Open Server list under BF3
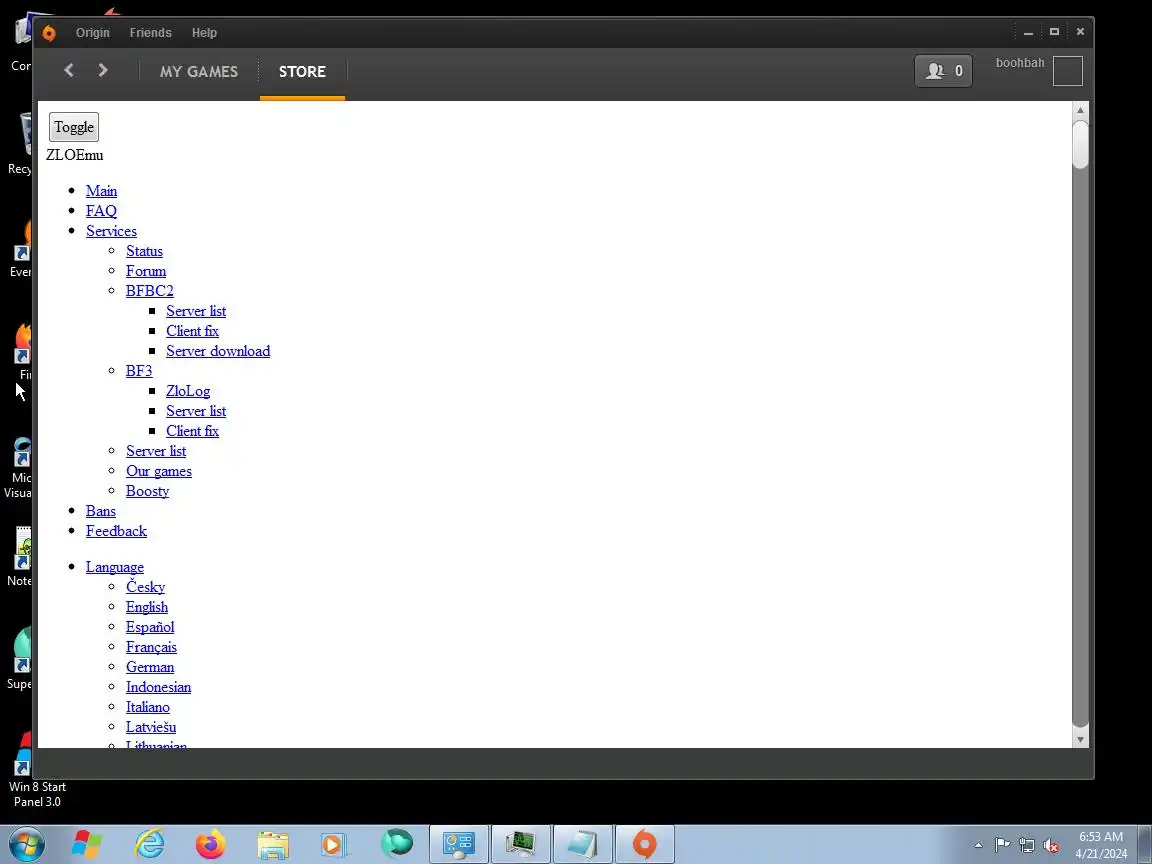1152x864 pixels. (x=195, y=411)
